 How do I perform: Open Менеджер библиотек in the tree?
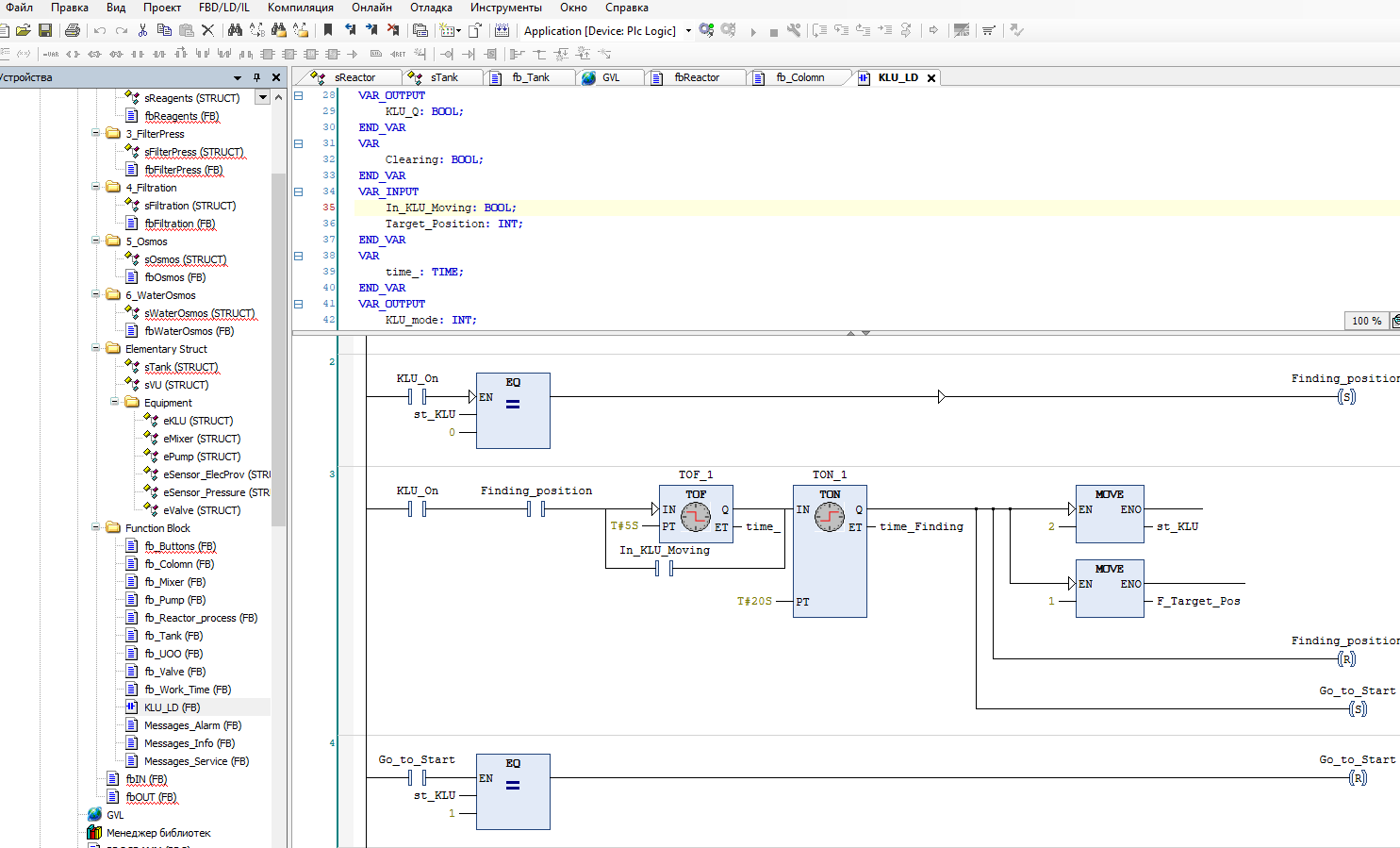(x=158, y=833)
